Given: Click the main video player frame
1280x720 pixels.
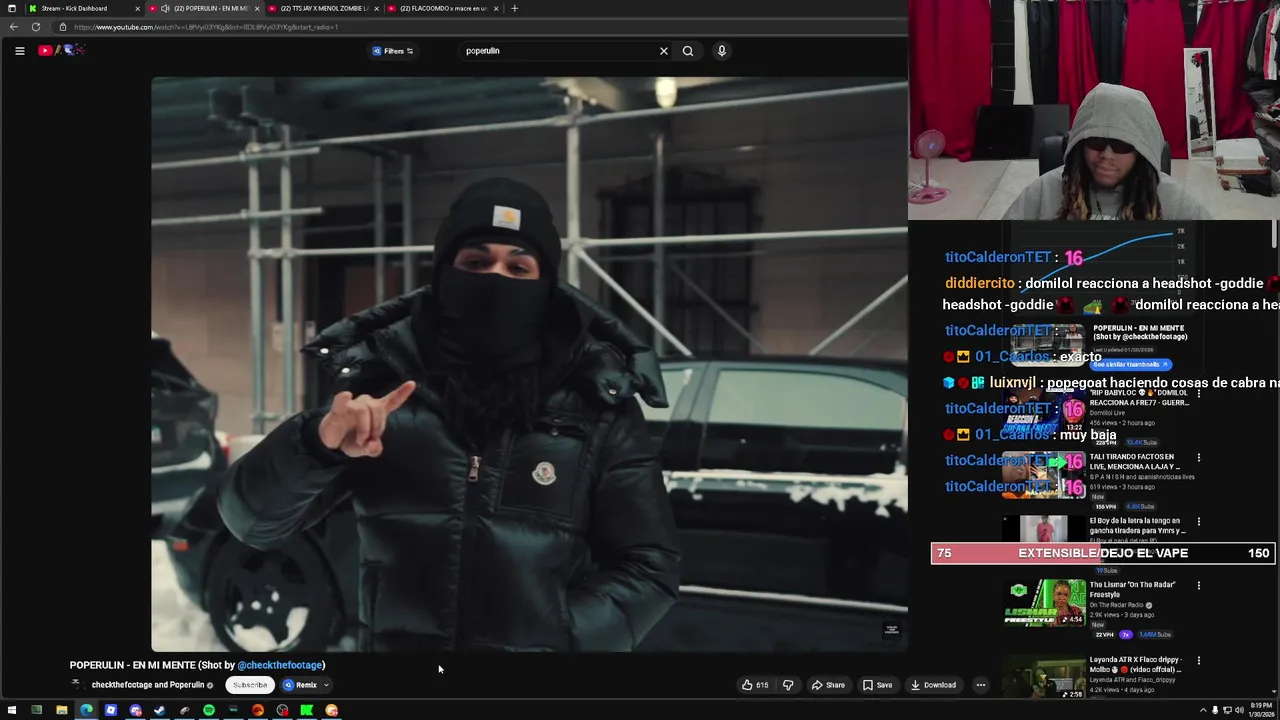Looking at the screenshot, I should 529,365.
